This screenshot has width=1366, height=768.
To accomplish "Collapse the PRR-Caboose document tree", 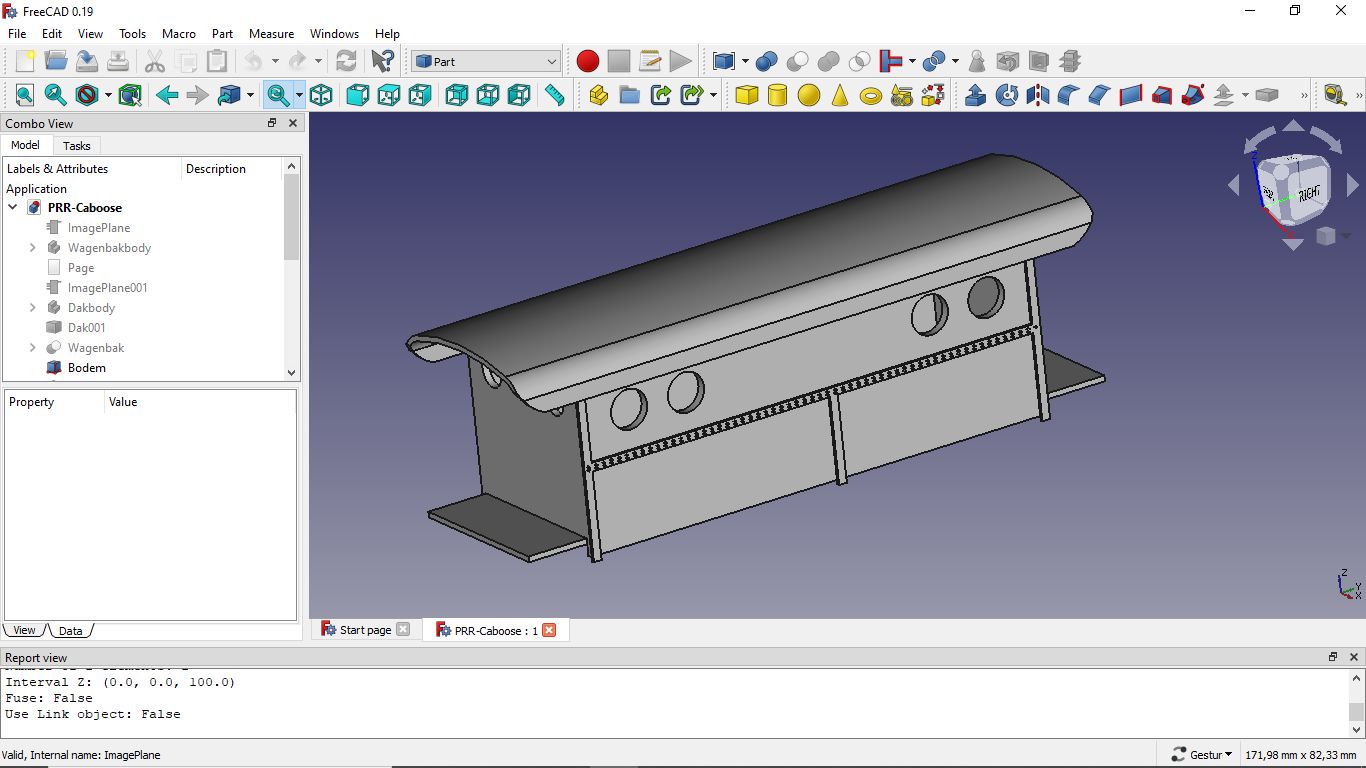I will tap(13, 208).
